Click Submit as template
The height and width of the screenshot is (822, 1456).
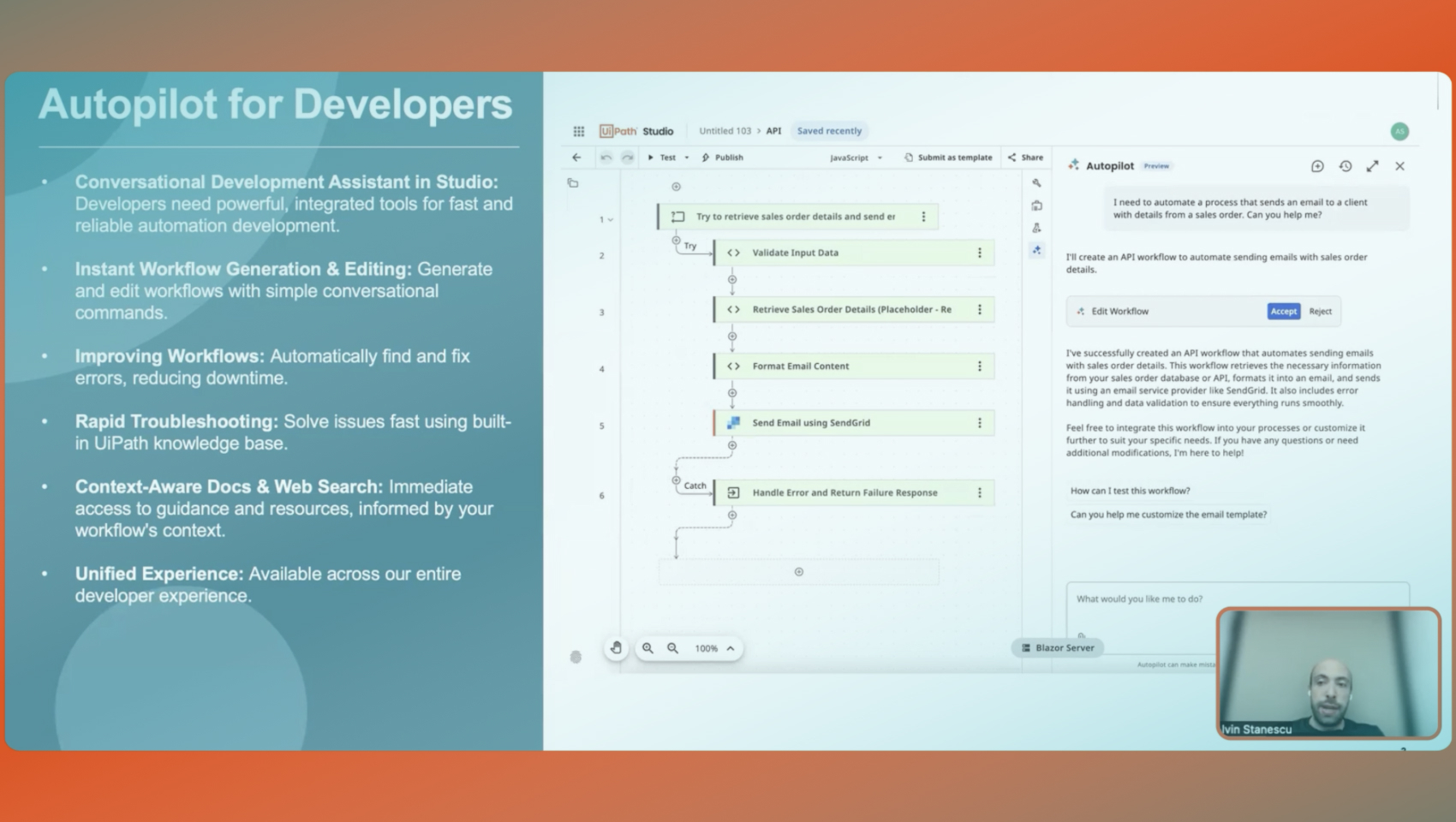(948, 158)
